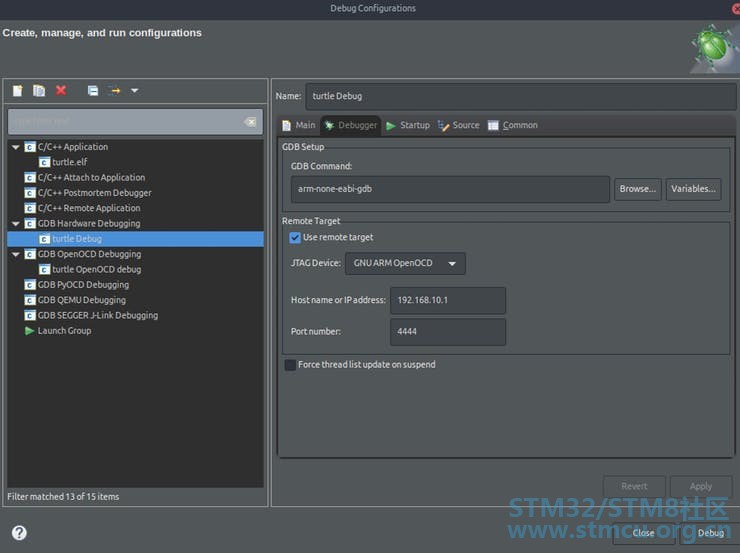Screen dimensions: 740x553
Task: Enable Force thread list update on suspend
Action: (290, 365)
